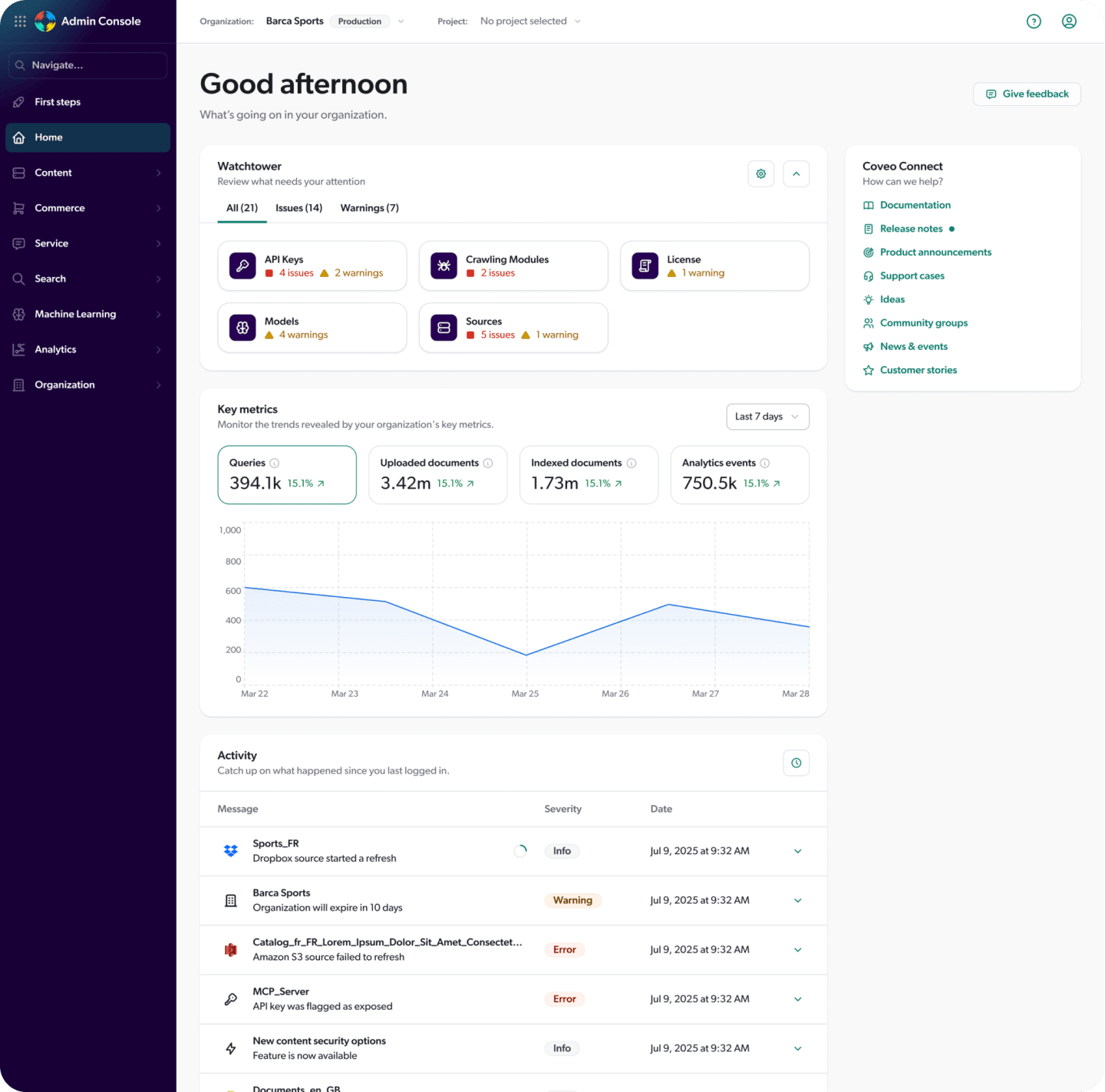
Task: Open the app launcher grid icon
Action: [x=20, y=21]
